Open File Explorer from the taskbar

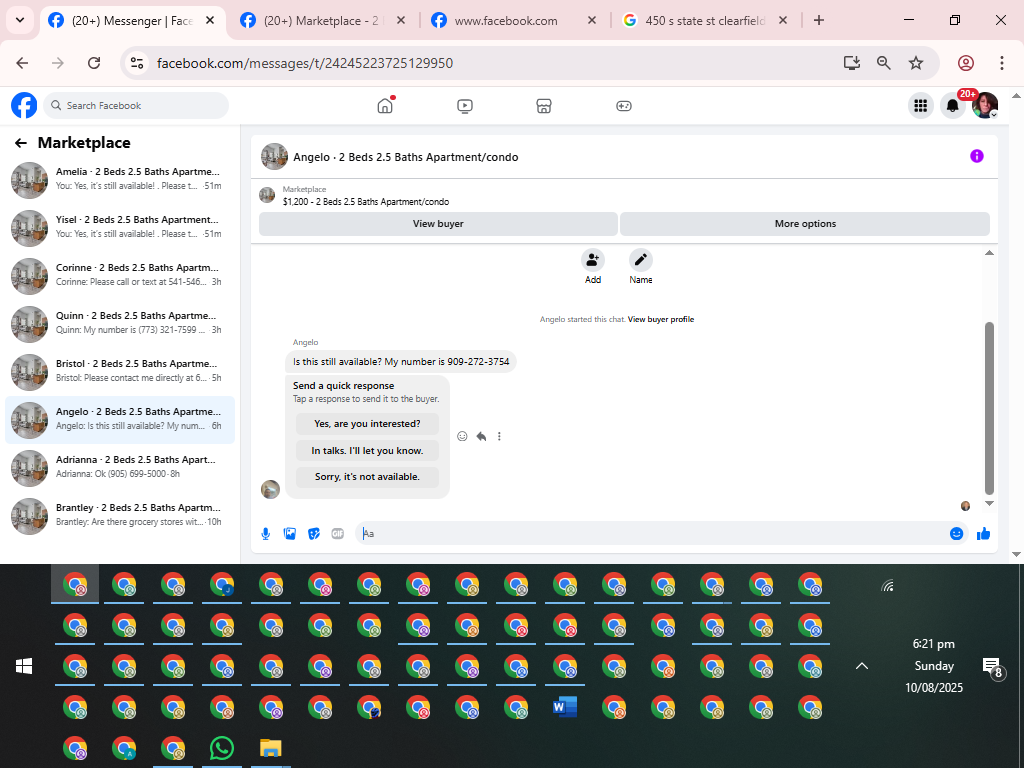click(270, 748)
